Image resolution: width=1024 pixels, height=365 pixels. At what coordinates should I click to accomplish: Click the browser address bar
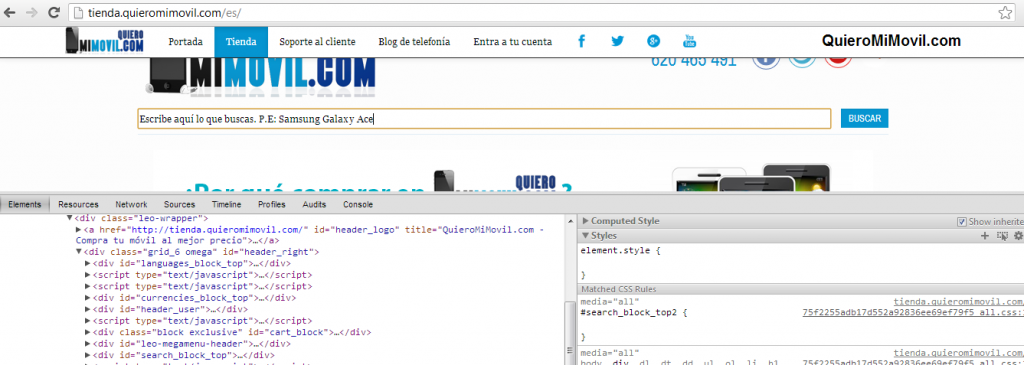coord(542,12)
